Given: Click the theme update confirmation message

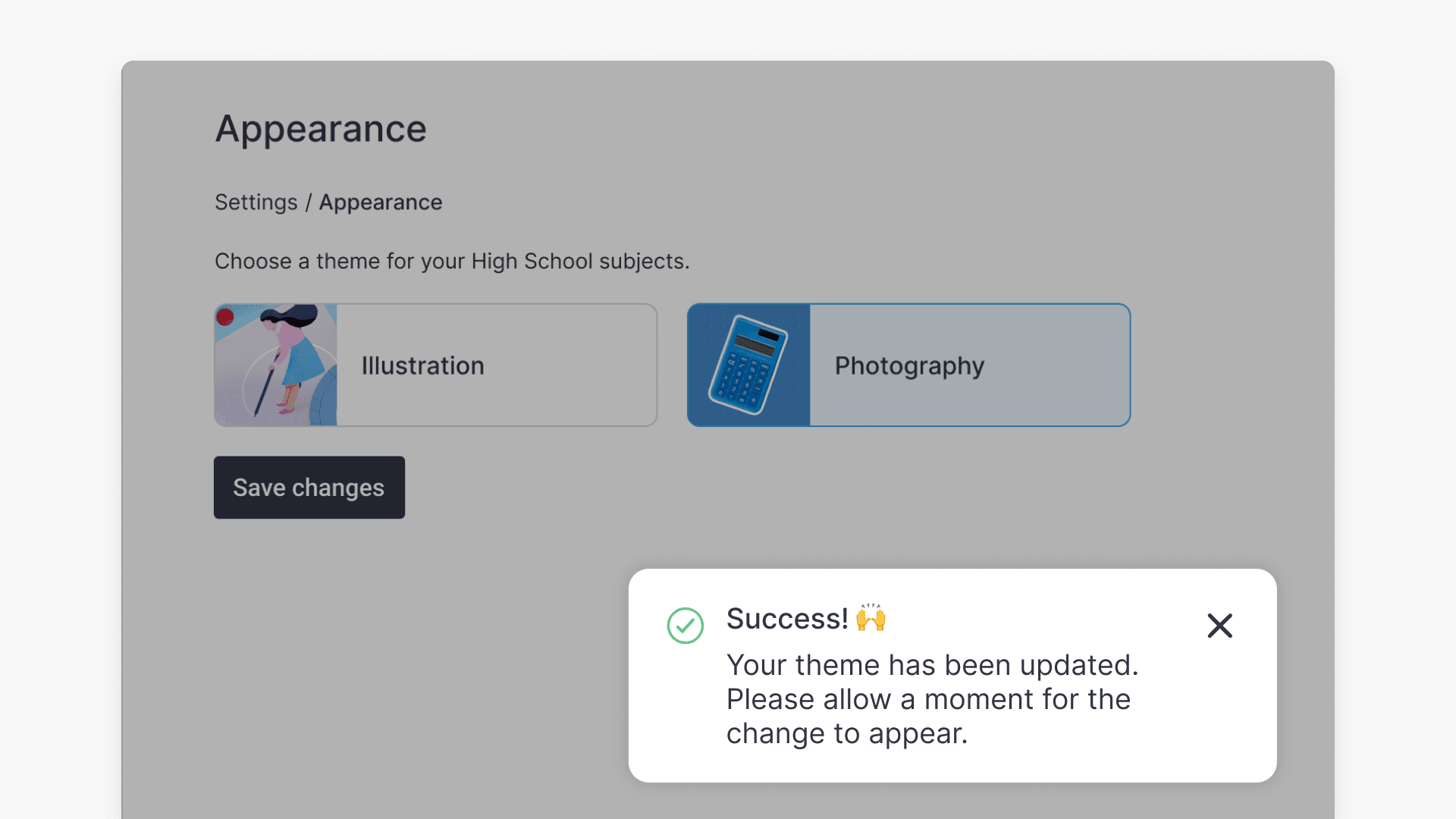Looking at the screenshot, I should click(931, 698).
